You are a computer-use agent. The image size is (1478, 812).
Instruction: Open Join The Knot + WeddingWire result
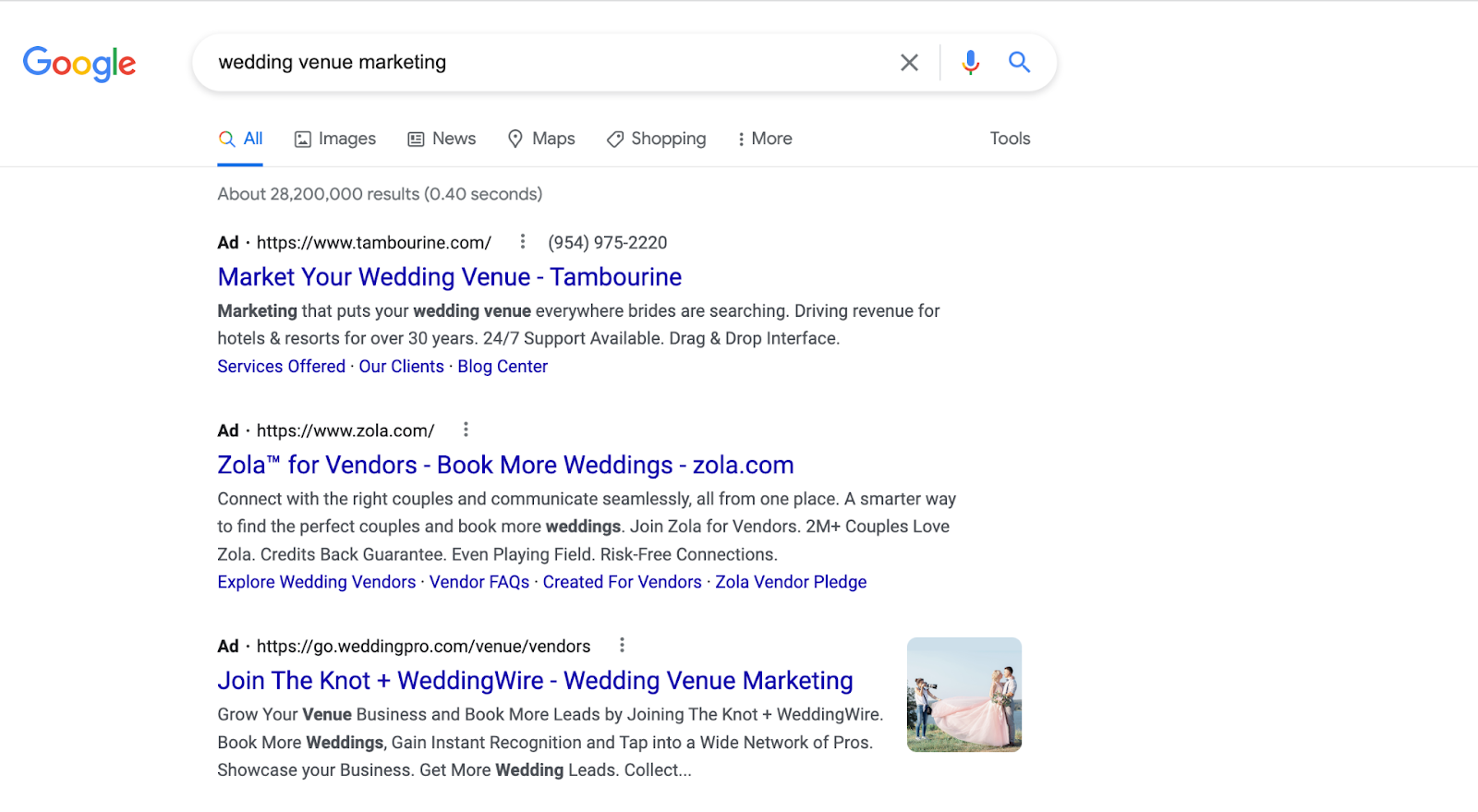[536, 681]
